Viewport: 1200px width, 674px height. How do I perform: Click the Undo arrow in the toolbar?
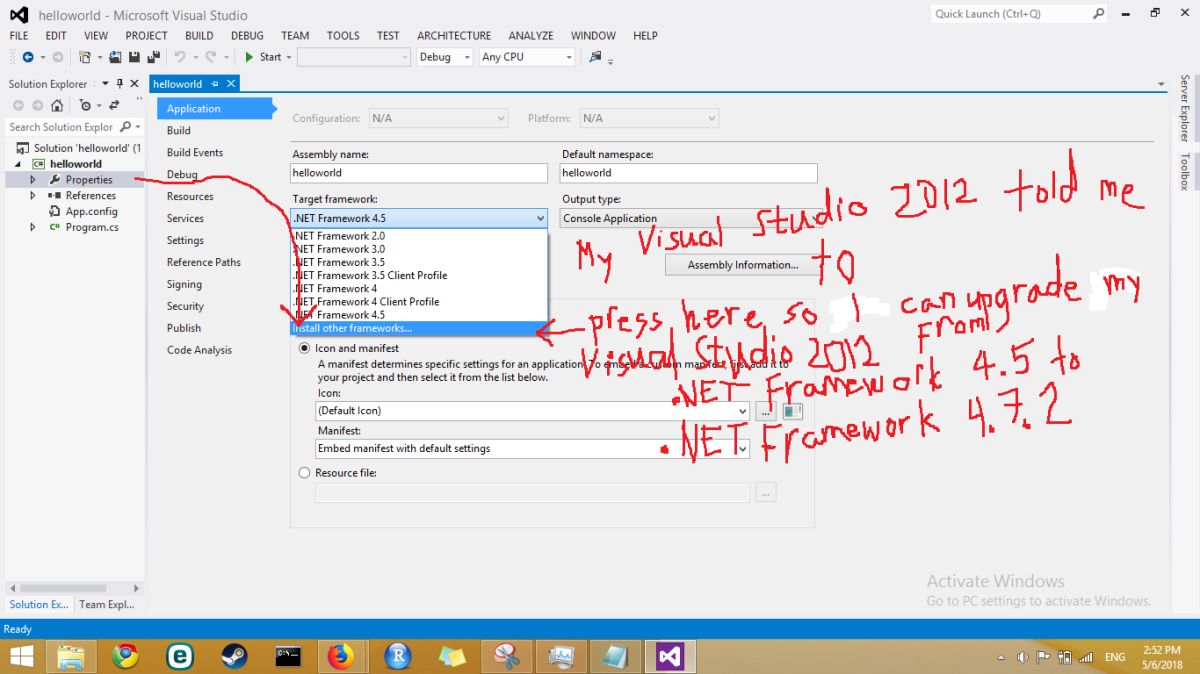[180, 57]
